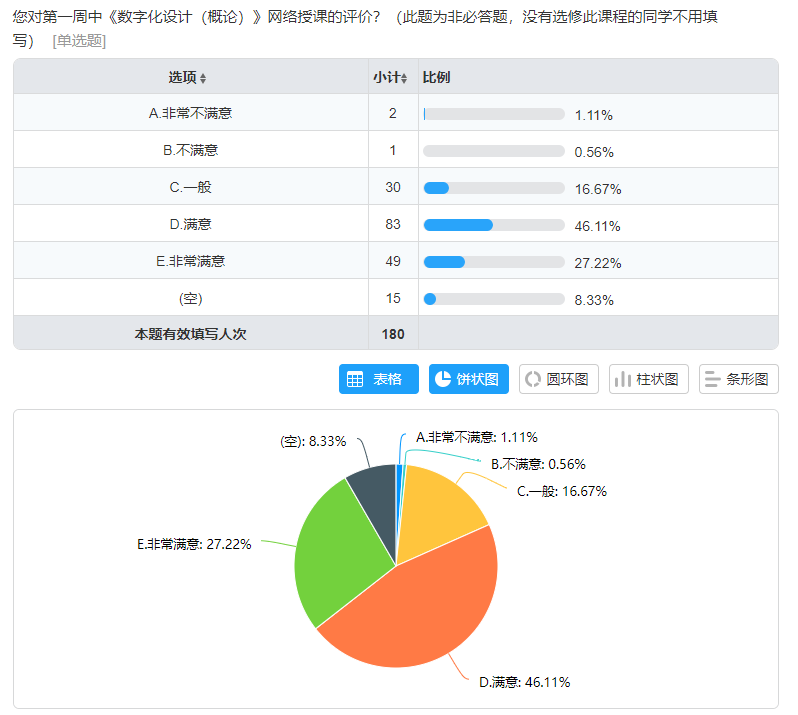Click the A.非常不满意 table row label
Screen dimensions: 798x715
[x=190, y=114]
